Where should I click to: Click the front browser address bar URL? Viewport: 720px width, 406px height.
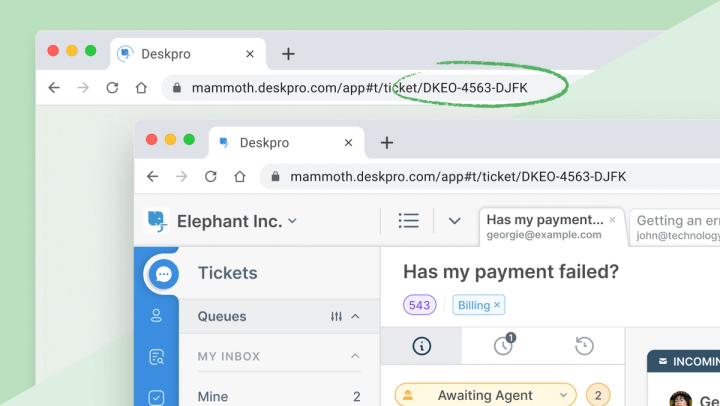(x=458, y=177)
